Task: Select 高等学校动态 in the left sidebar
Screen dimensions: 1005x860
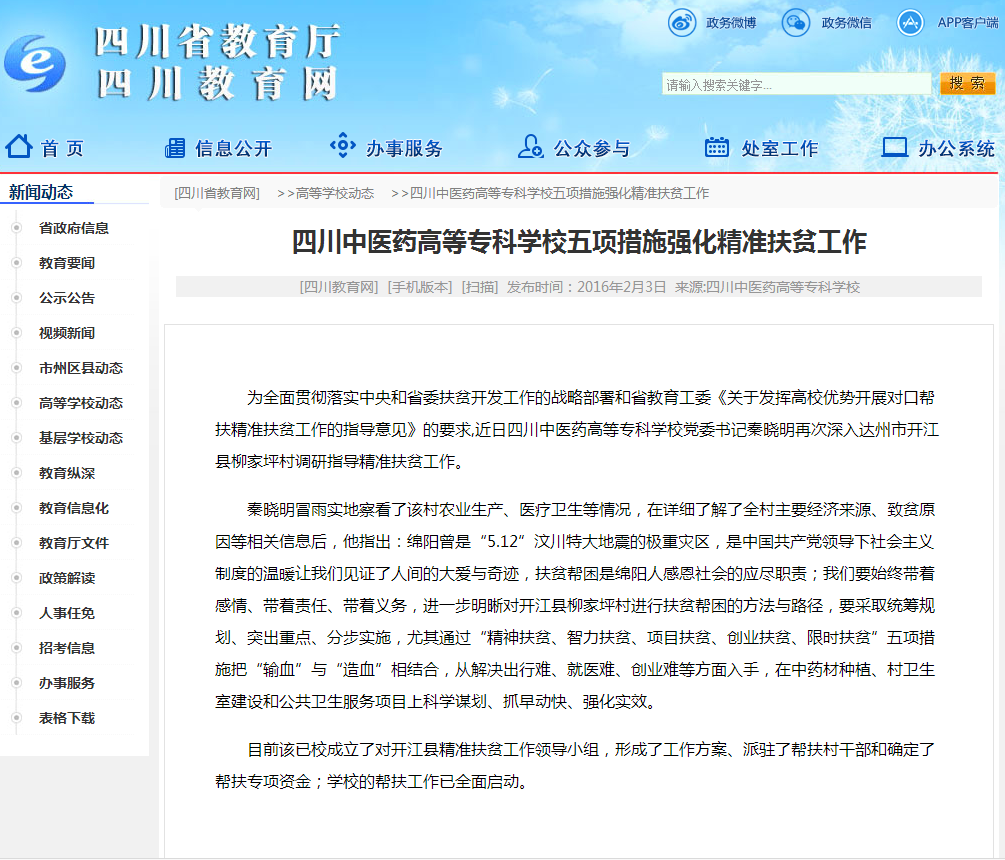Action: (x=81, y=403)
